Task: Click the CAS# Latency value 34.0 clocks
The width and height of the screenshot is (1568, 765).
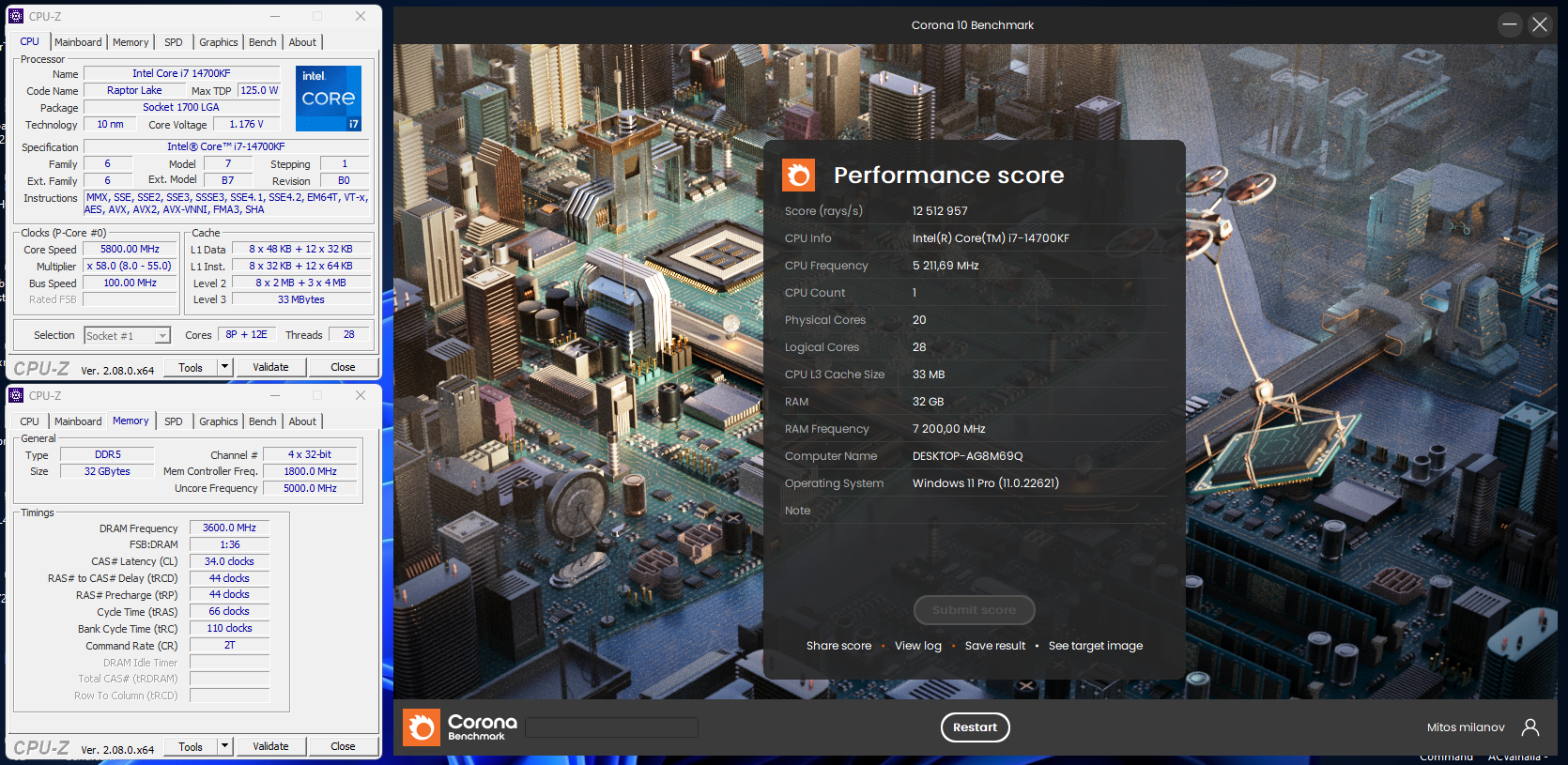Action: 229,561
